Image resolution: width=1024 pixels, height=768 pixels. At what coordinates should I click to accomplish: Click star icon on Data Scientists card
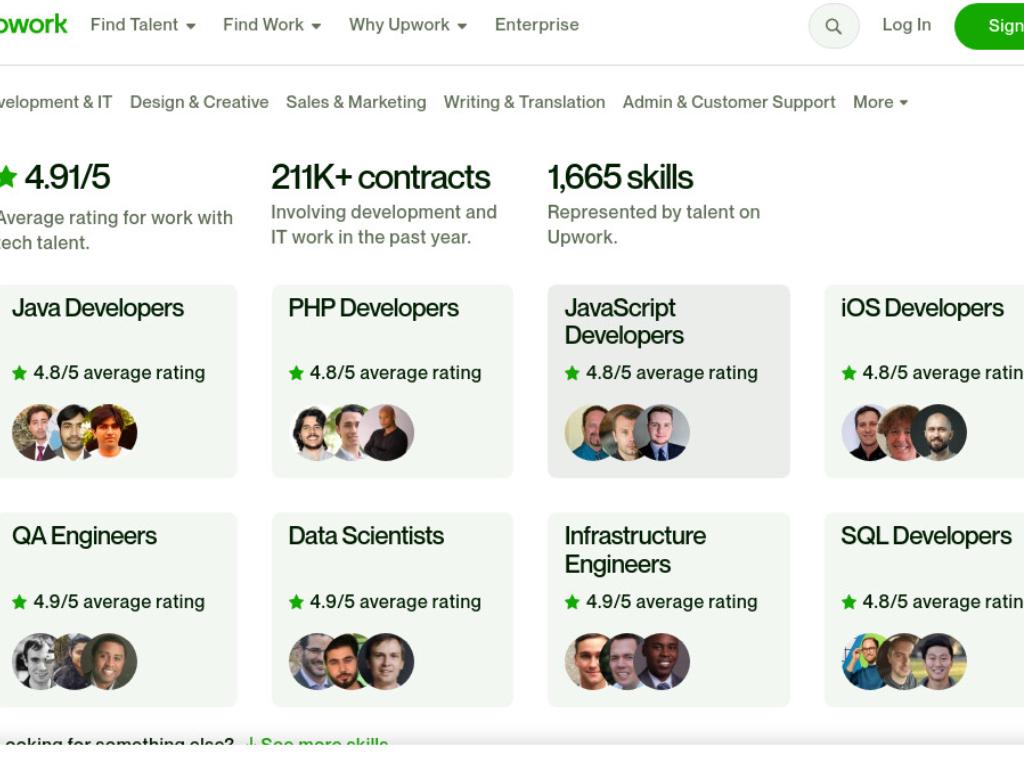tap(296, 602)
